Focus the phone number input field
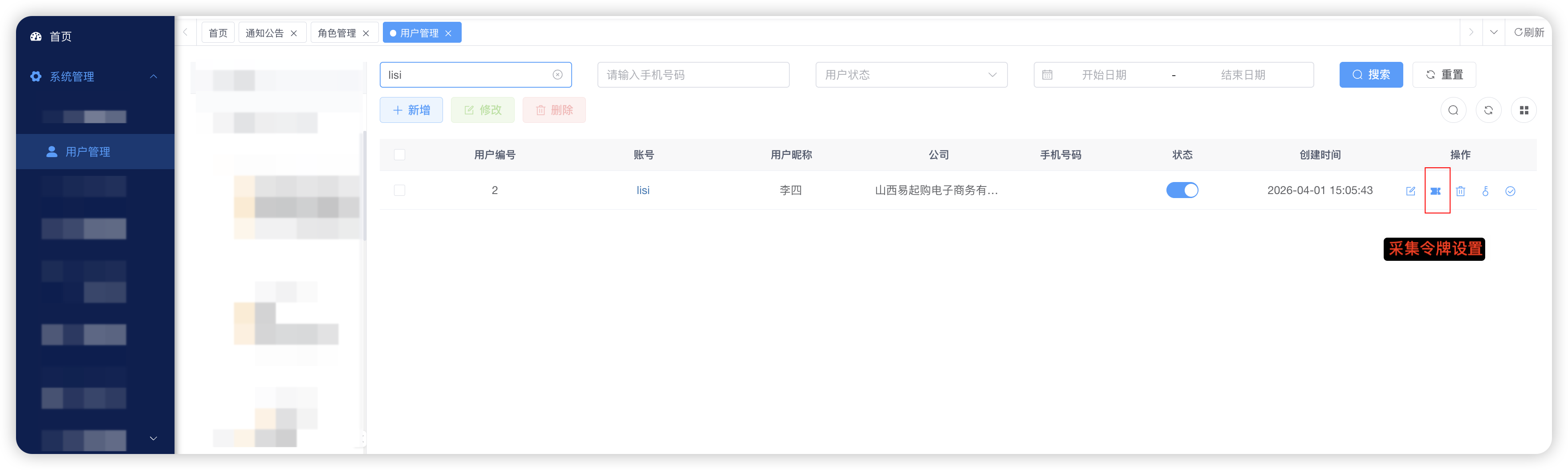1568x470 pixels. (693, 75)
